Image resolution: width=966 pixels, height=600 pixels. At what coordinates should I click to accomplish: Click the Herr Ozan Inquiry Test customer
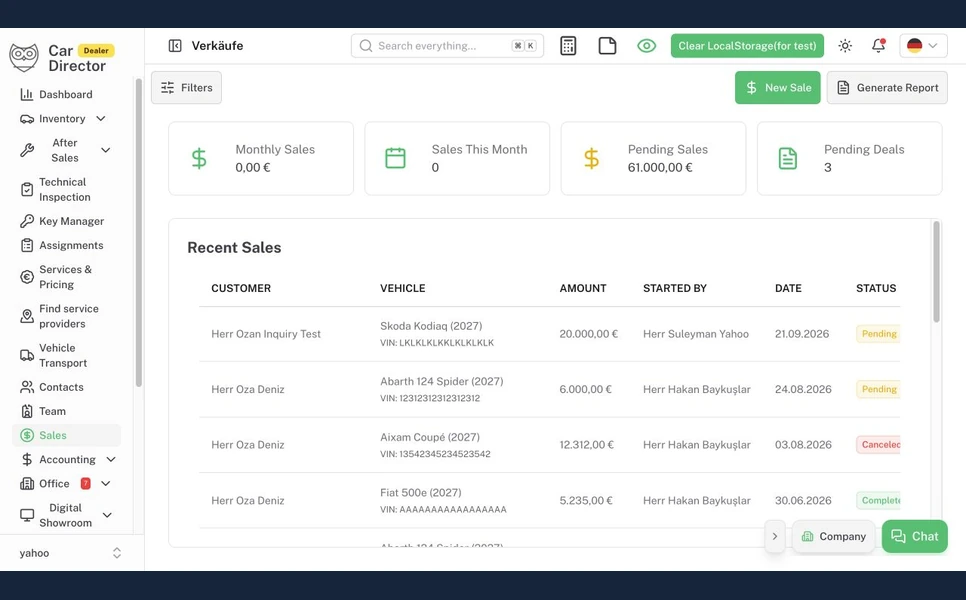(x=266, y=333)
